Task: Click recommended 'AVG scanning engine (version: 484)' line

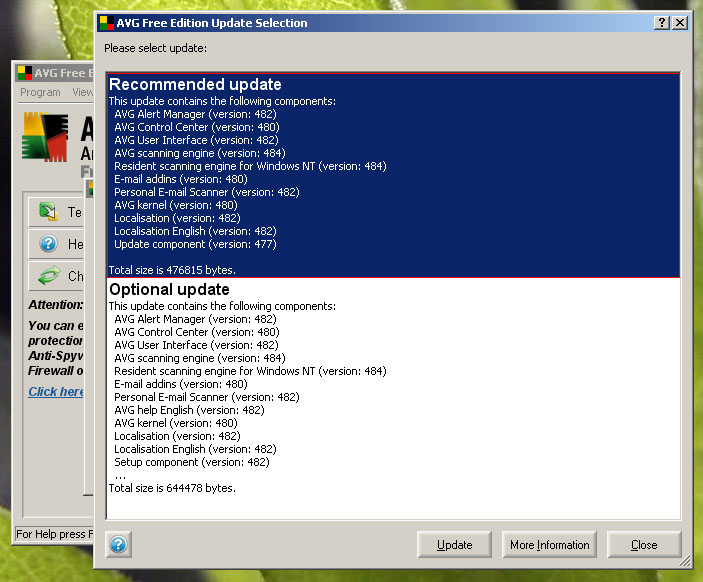Action: 200,153
